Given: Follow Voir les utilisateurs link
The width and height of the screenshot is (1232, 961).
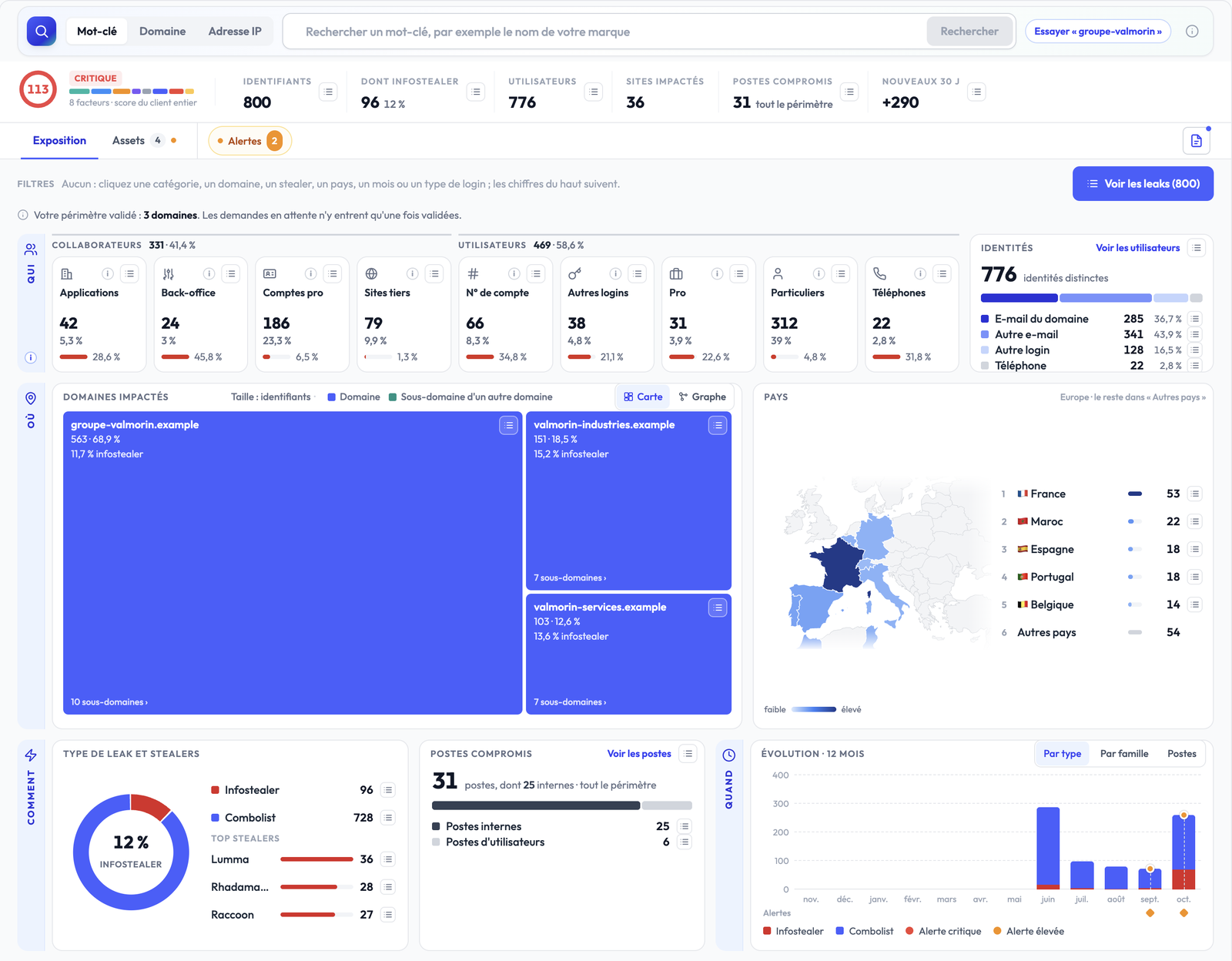Looking at the screenshot, I should pyautogui.click(x=1137, y=248).
